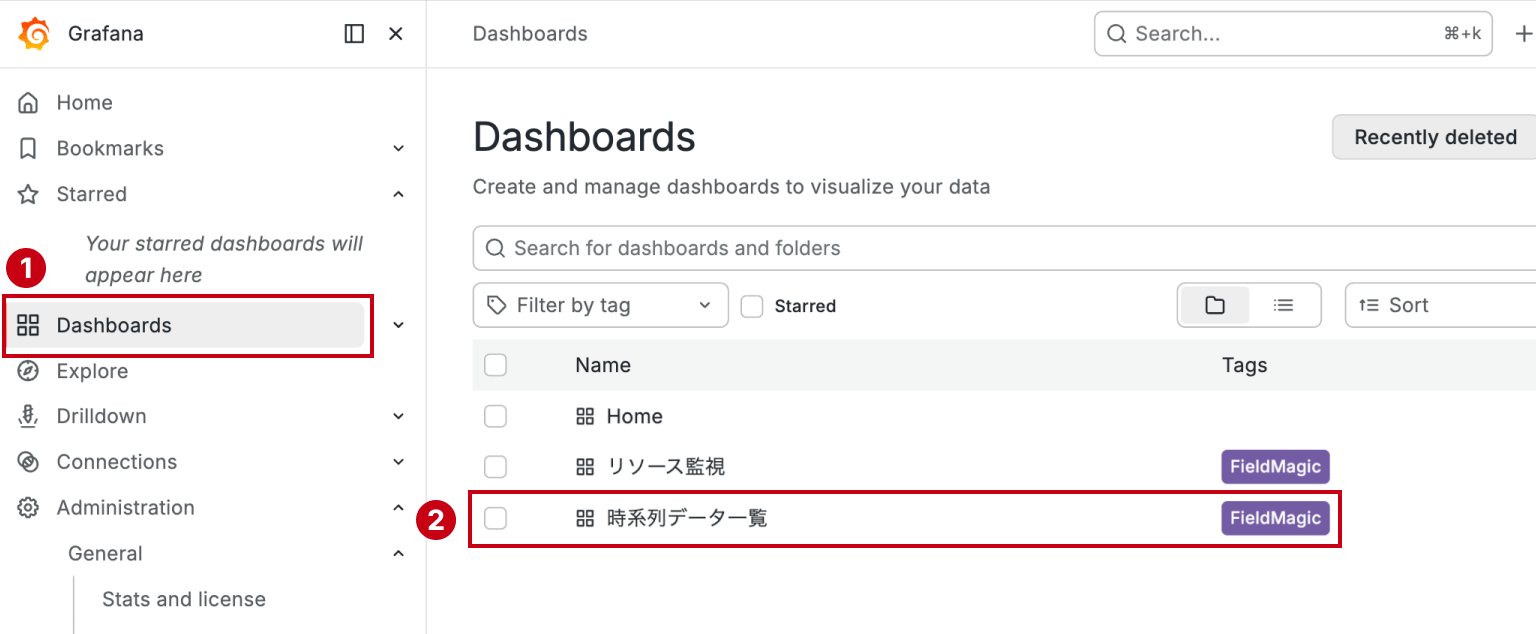Click the Connections icon in sidebar
The width and height of the screenshot is (1536, 634).
[28, 462]
